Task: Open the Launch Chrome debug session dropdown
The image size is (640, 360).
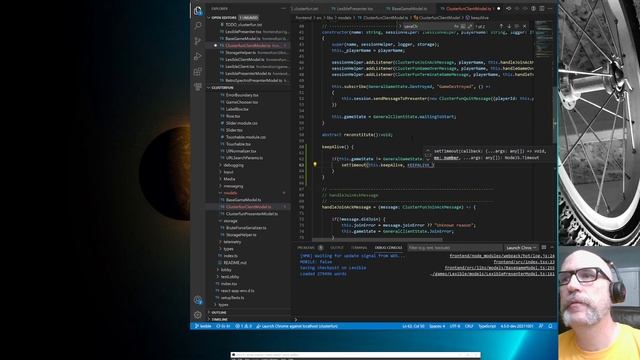Action: point(521,248)
